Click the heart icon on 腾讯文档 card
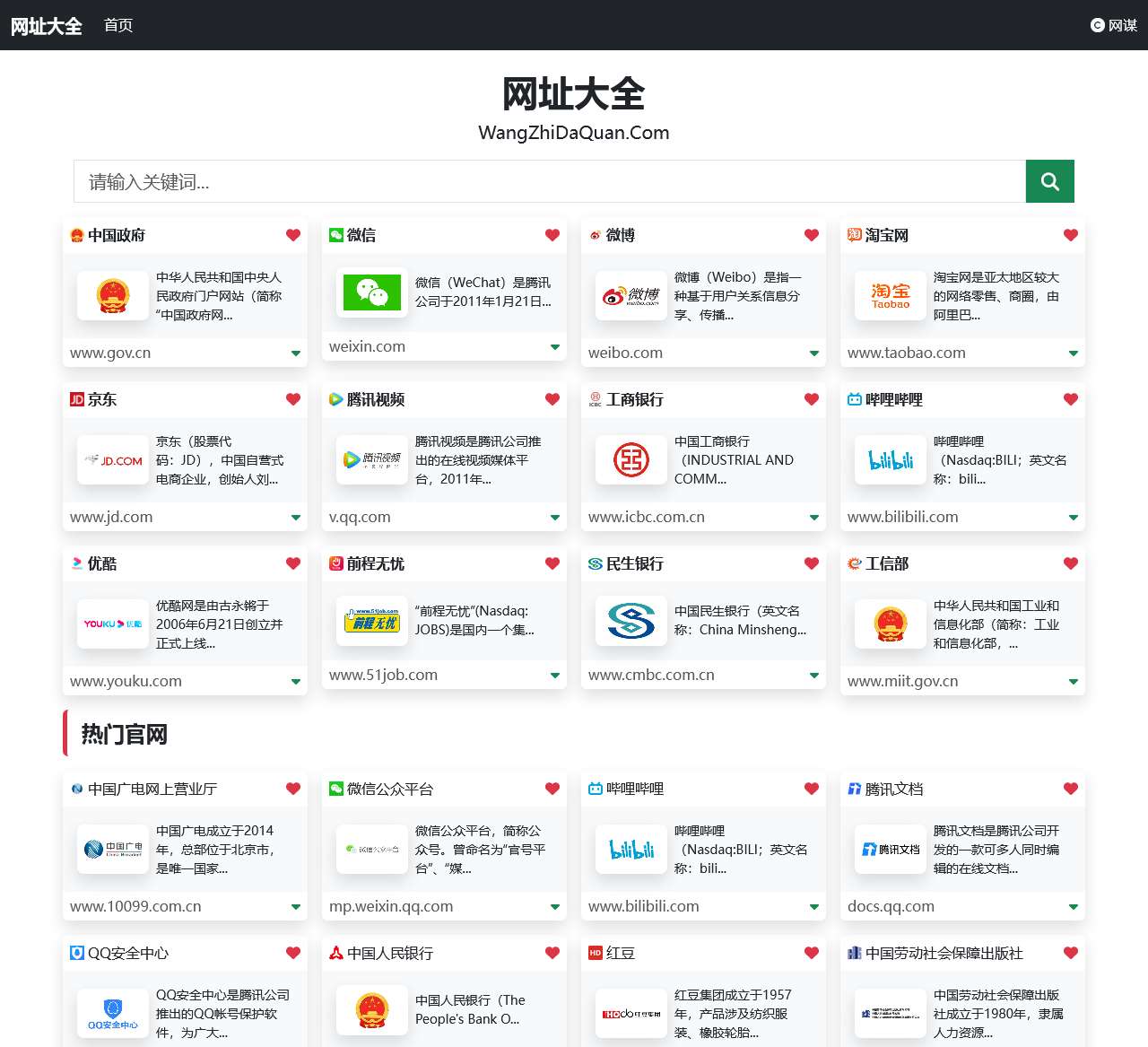The height and width of the screenshot is (1047, 1148). 1071,789
